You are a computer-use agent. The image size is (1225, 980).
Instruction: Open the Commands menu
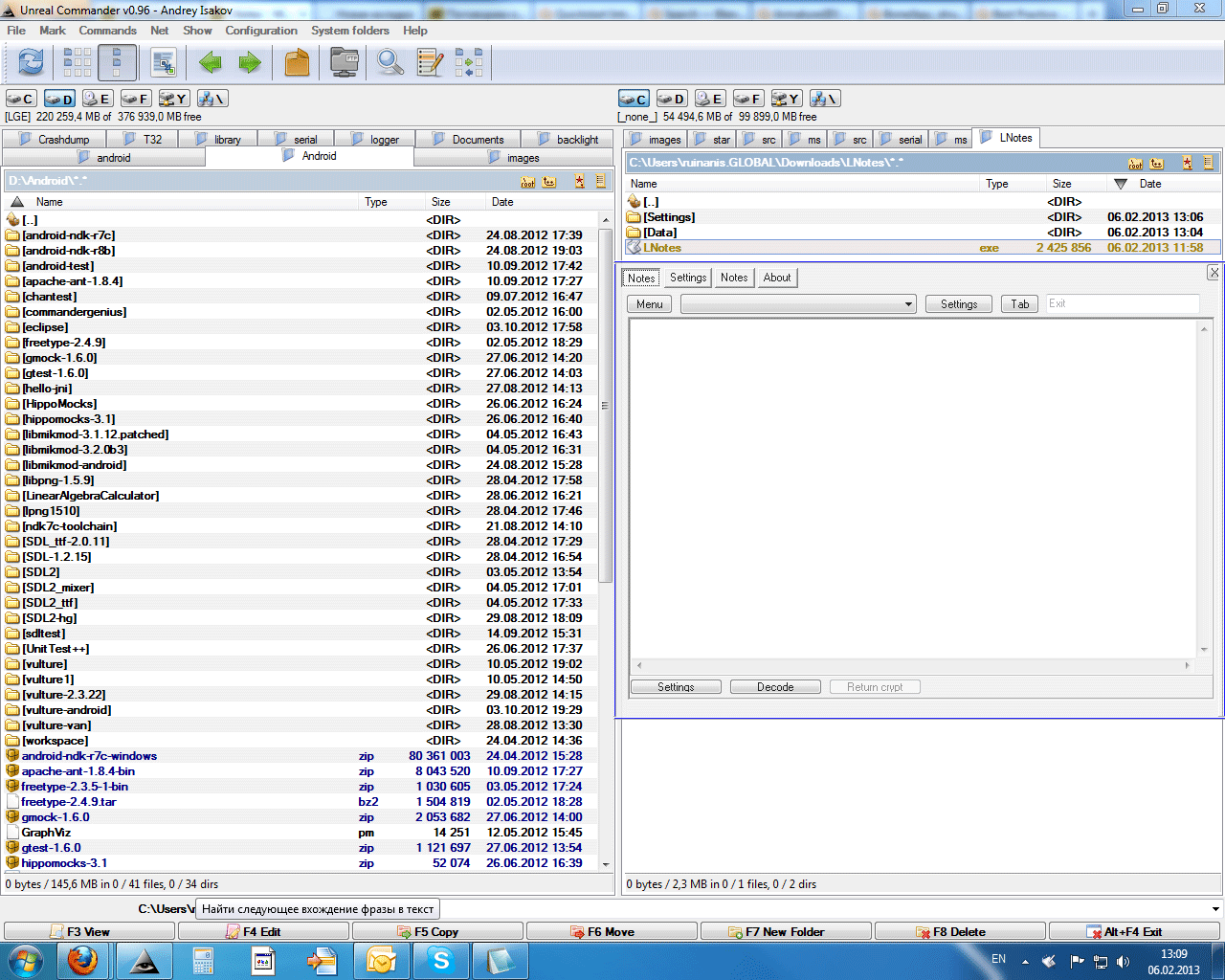(x=108, y=31)
